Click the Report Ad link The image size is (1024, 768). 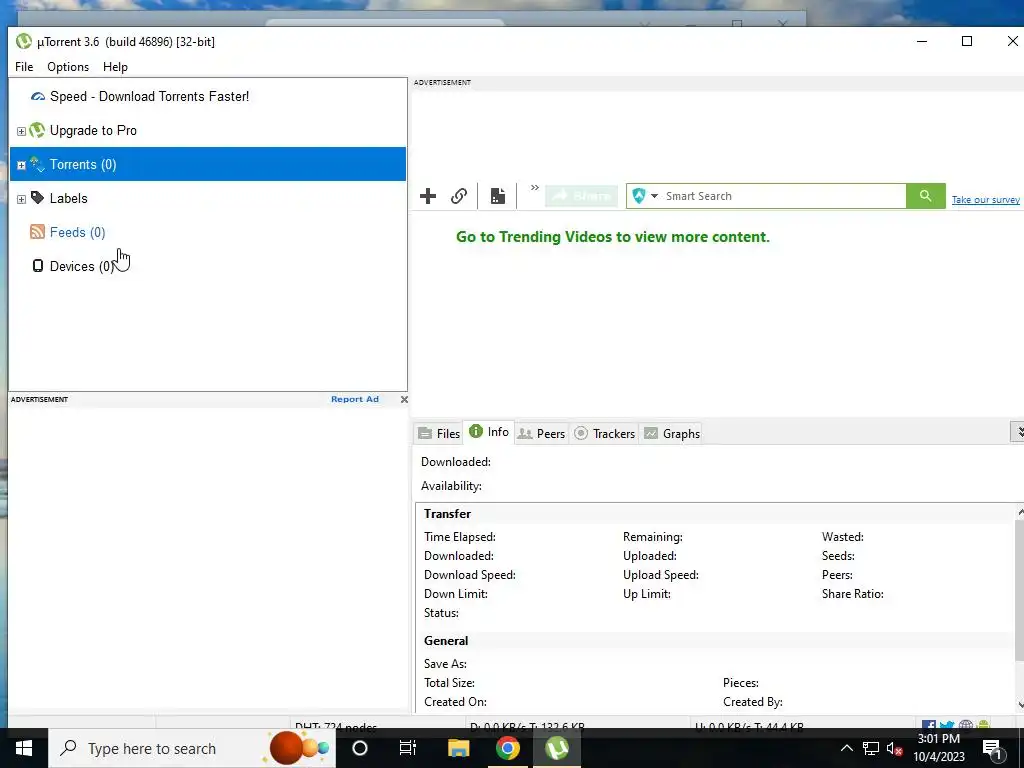[355, 399]
